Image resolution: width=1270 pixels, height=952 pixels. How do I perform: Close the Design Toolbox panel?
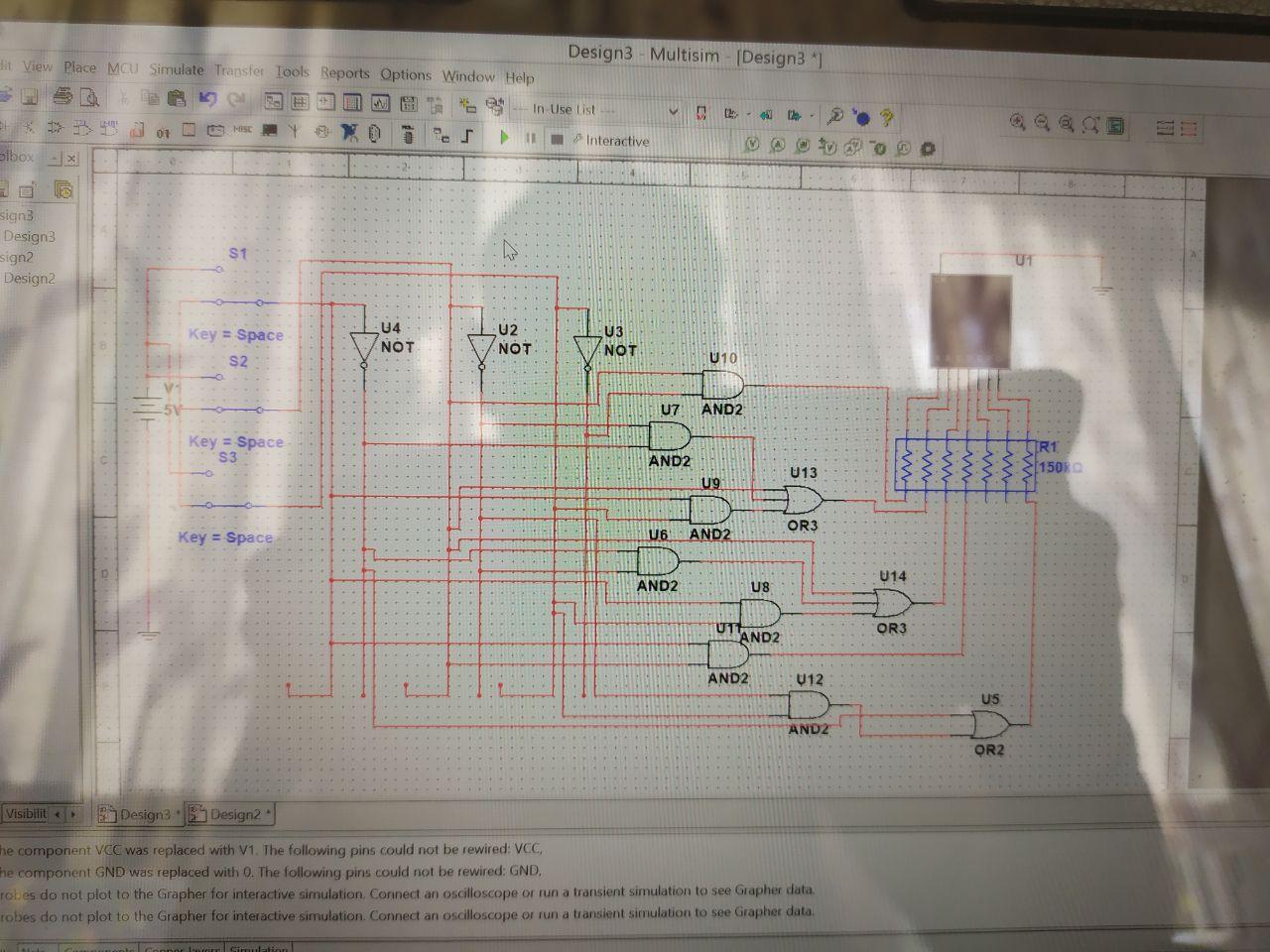[x=71, y=159]
